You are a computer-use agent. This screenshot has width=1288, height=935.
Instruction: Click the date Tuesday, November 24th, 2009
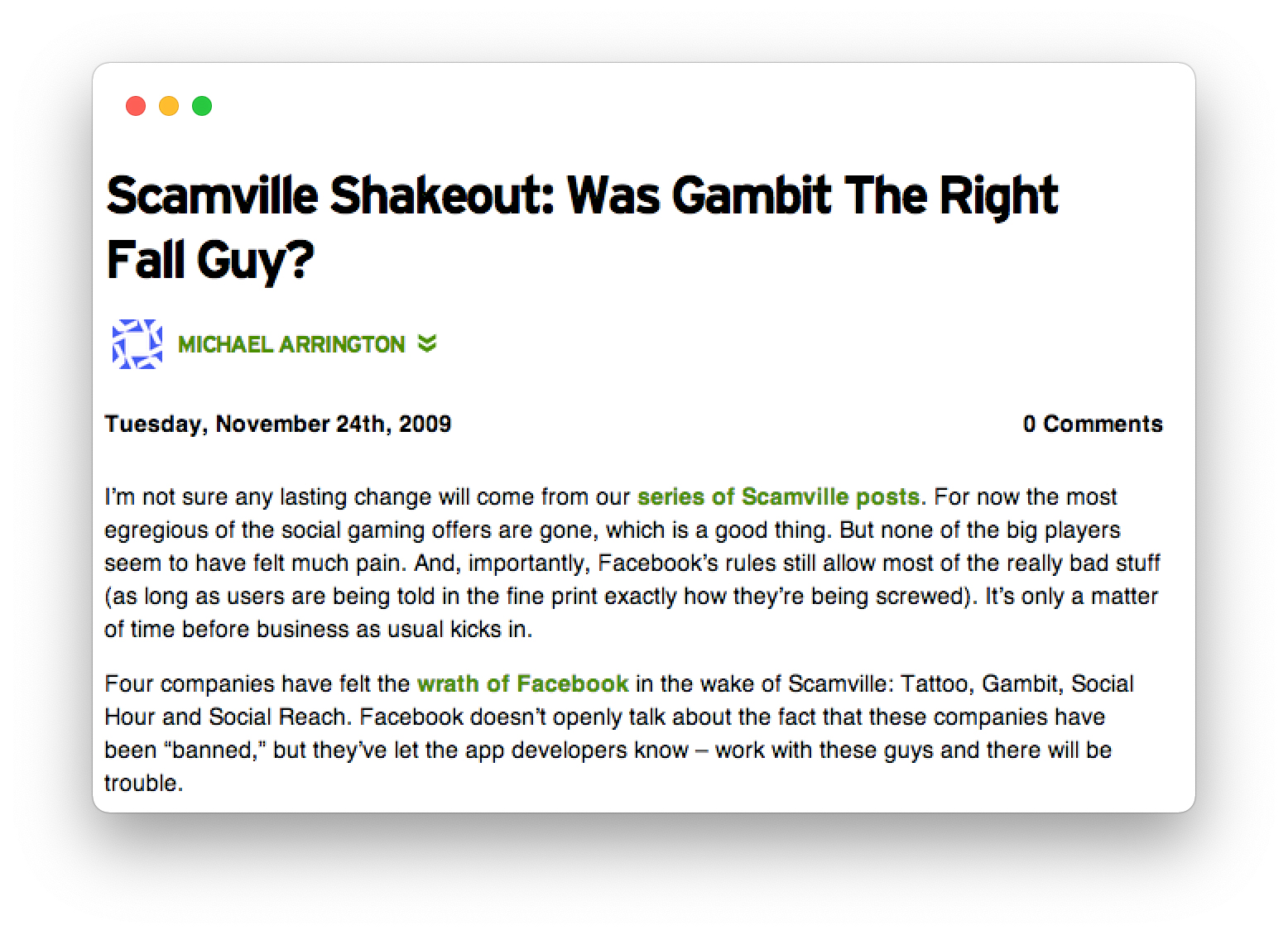click(x=278, y=424)
